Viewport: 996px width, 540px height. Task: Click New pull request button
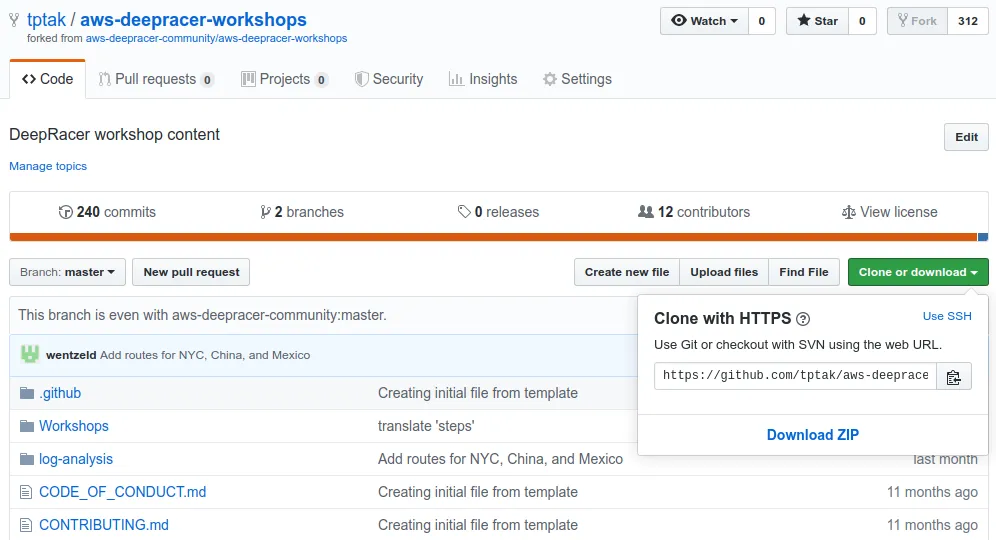click(x=191, y=273)
